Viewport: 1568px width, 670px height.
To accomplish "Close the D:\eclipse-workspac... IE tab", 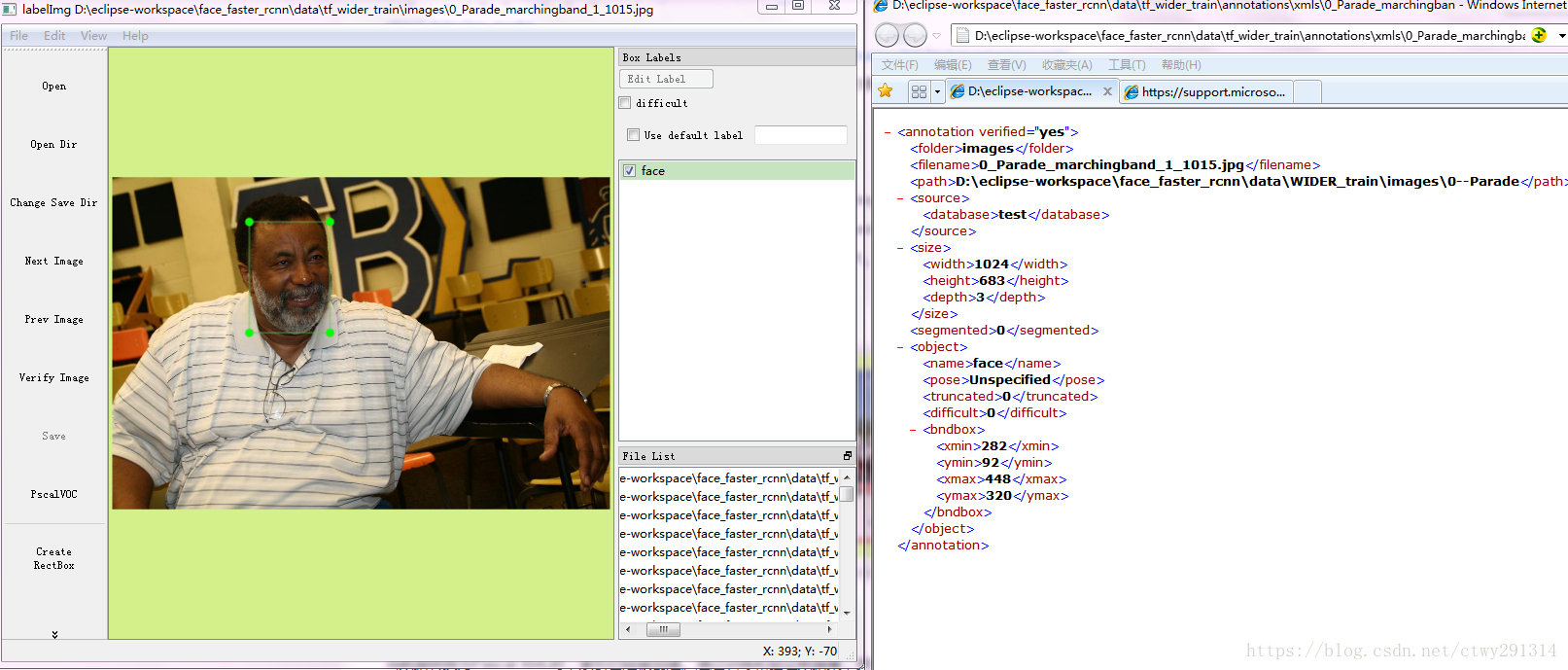I will pos(1107,91).
